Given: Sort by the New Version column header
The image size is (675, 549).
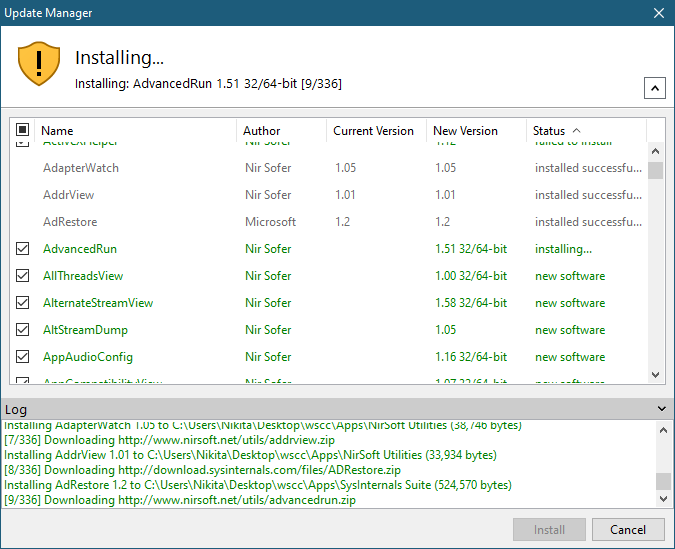Looking at the screenshot, I should [x=476, y=130].
